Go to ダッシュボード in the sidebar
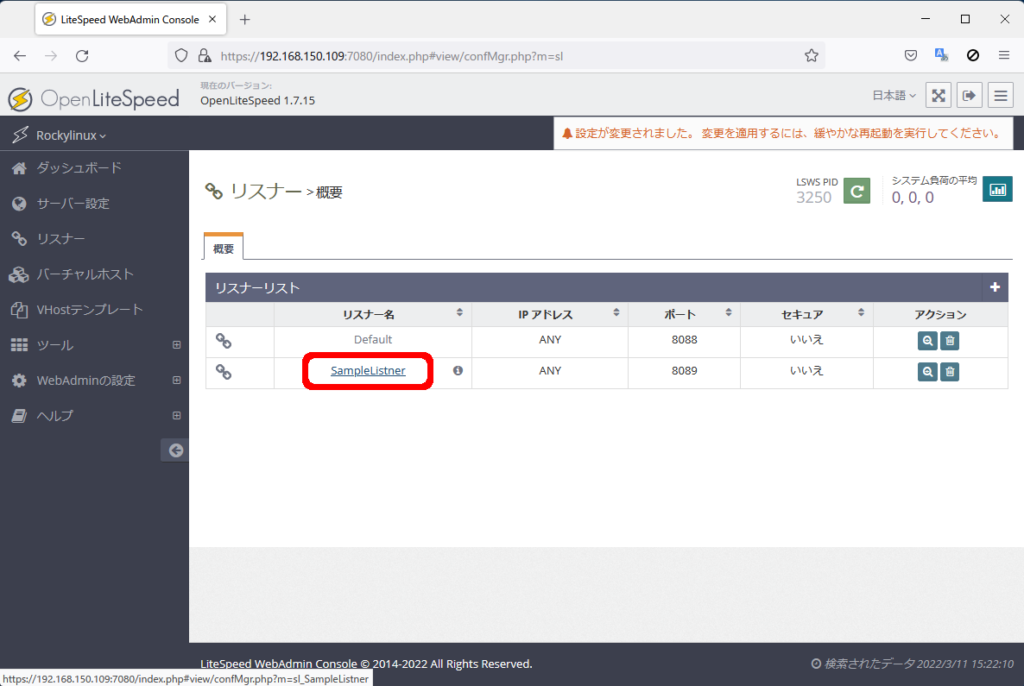Viewport: 1024px width, 686px height. coord(78,168)
